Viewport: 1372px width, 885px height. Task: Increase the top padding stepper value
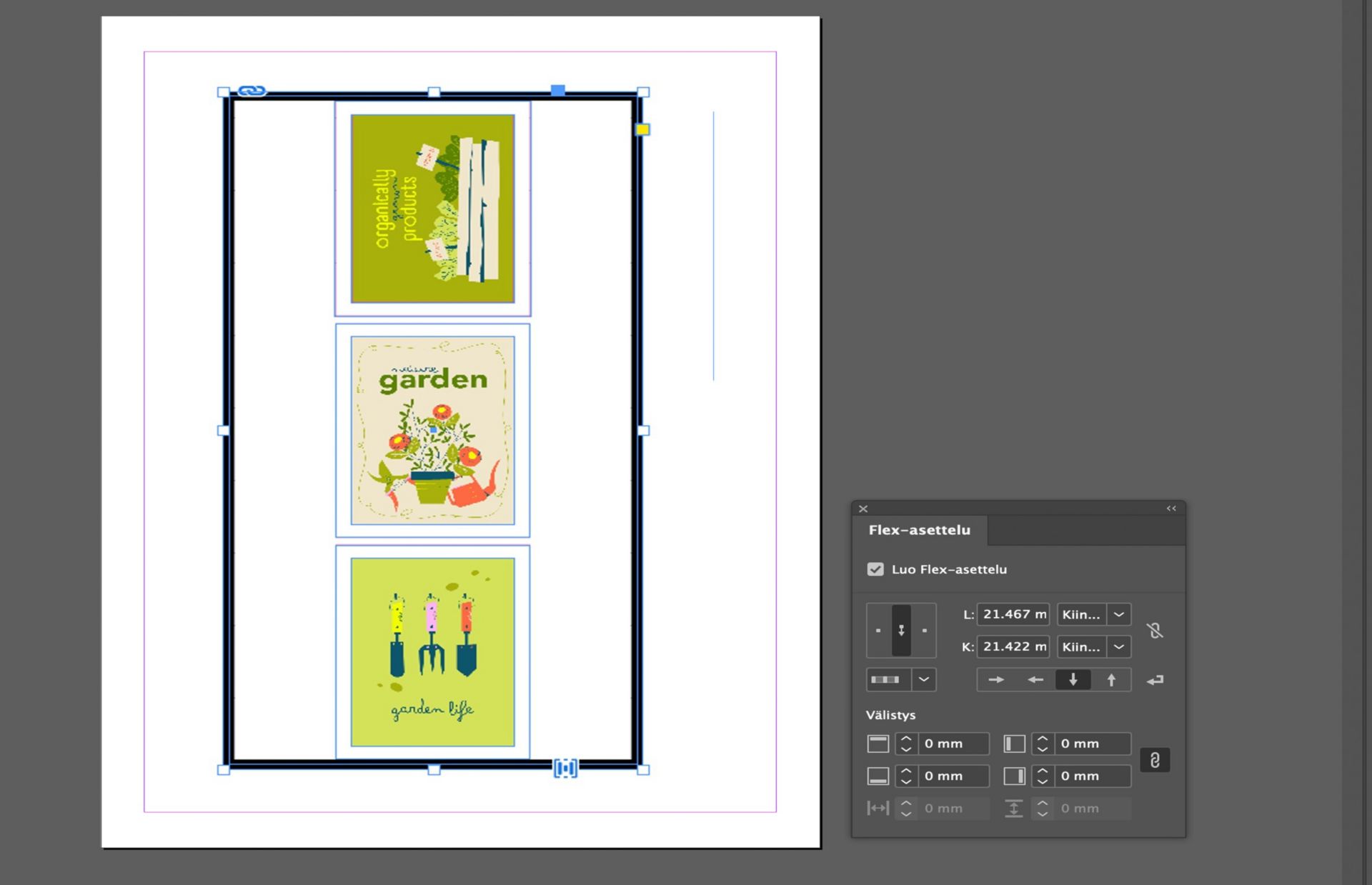coord(905,739)
